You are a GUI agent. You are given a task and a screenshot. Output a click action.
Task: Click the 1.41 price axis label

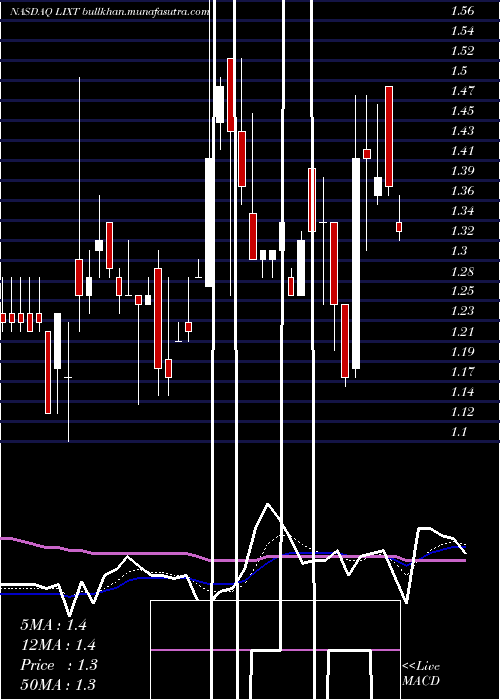pyautogui.click(x=462, y=151)
